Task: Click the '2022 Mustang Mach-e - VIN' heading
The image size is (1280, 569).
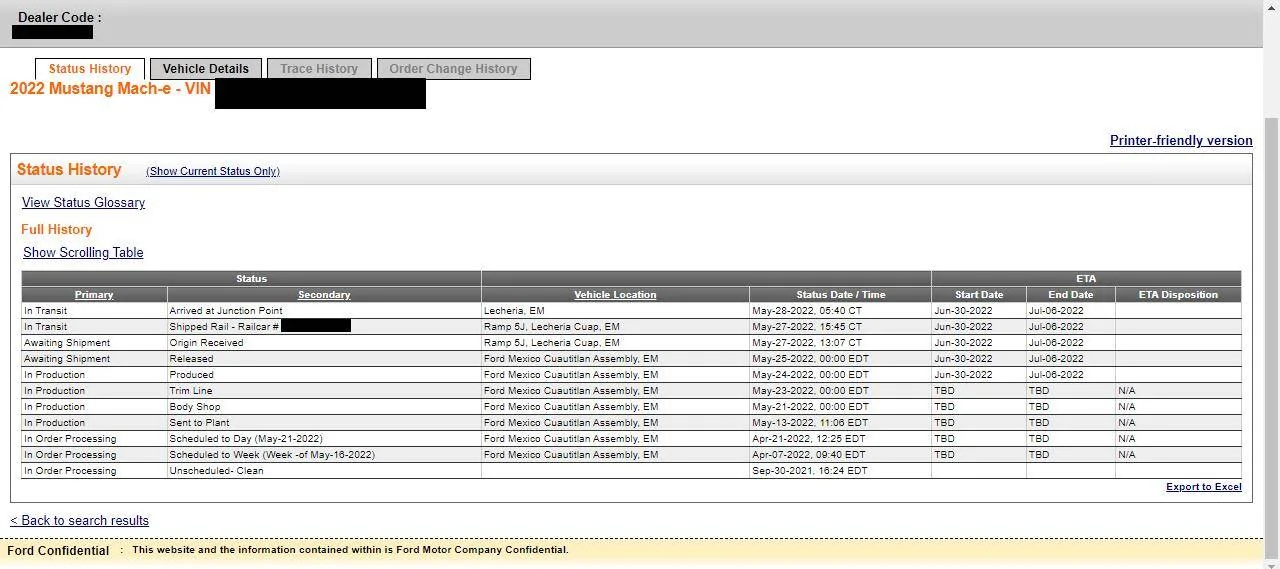Action: click(x=110, y=89)
